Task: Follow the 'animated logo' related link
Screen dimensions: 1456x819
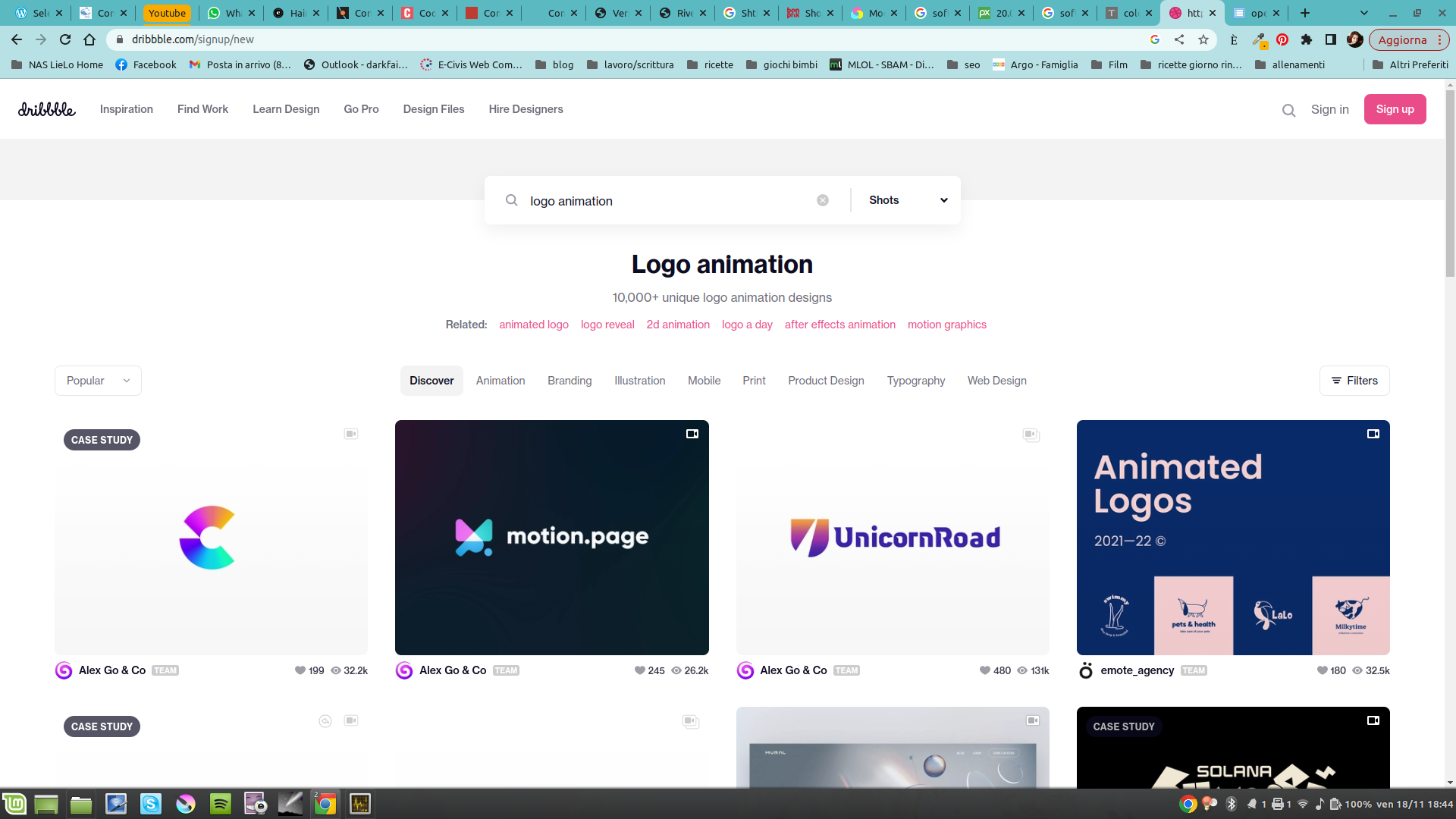Action: click(x=534, y=325)
